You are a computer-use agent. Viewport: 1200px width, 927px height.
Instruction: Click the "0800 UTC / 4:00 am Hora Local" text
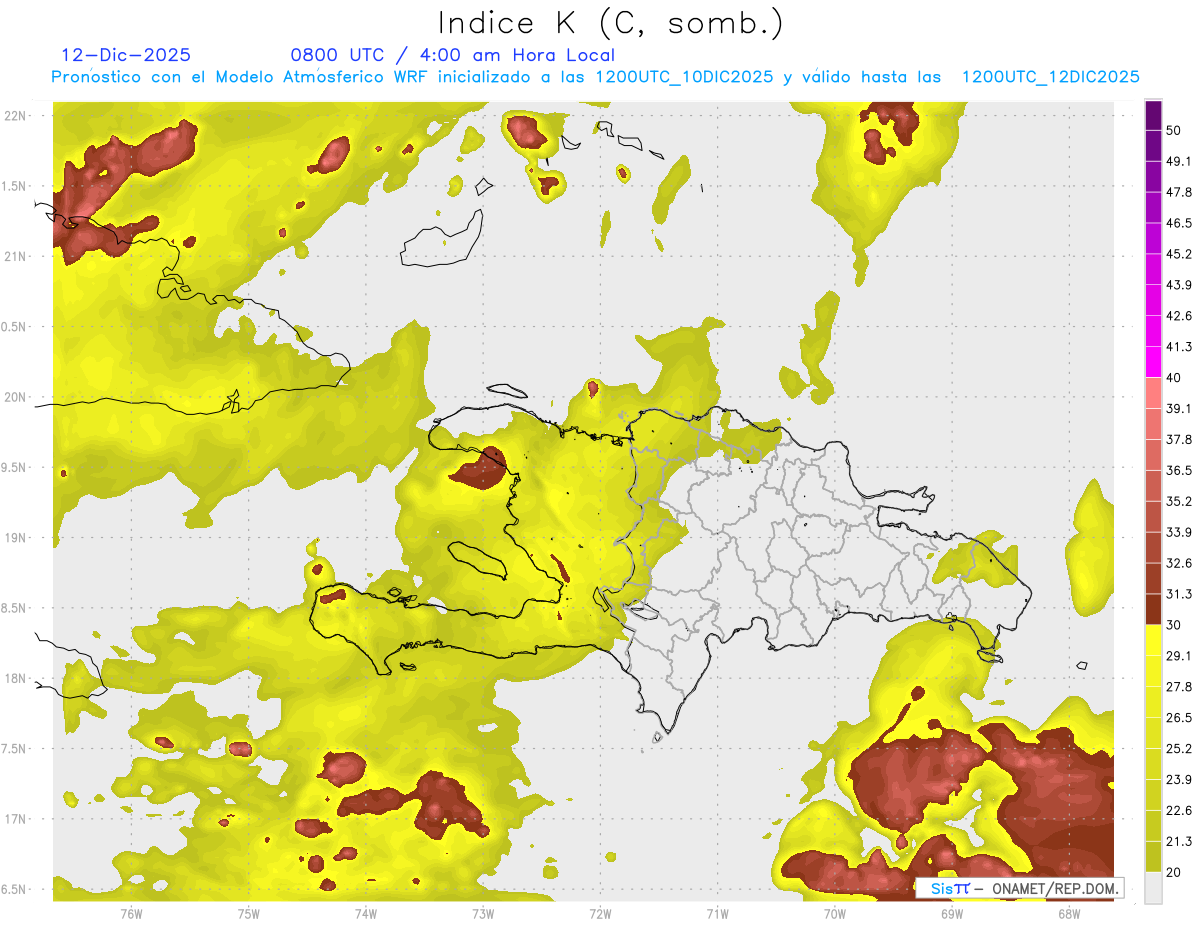[452, 55]
